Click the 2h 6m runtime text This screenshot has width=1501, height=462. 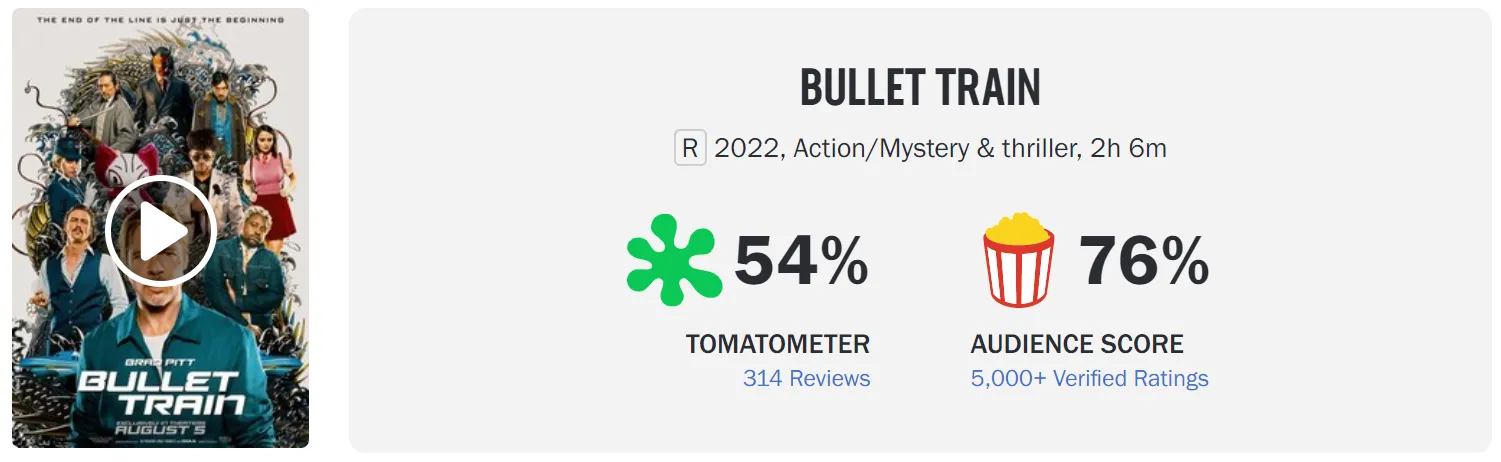(1129, 149)
